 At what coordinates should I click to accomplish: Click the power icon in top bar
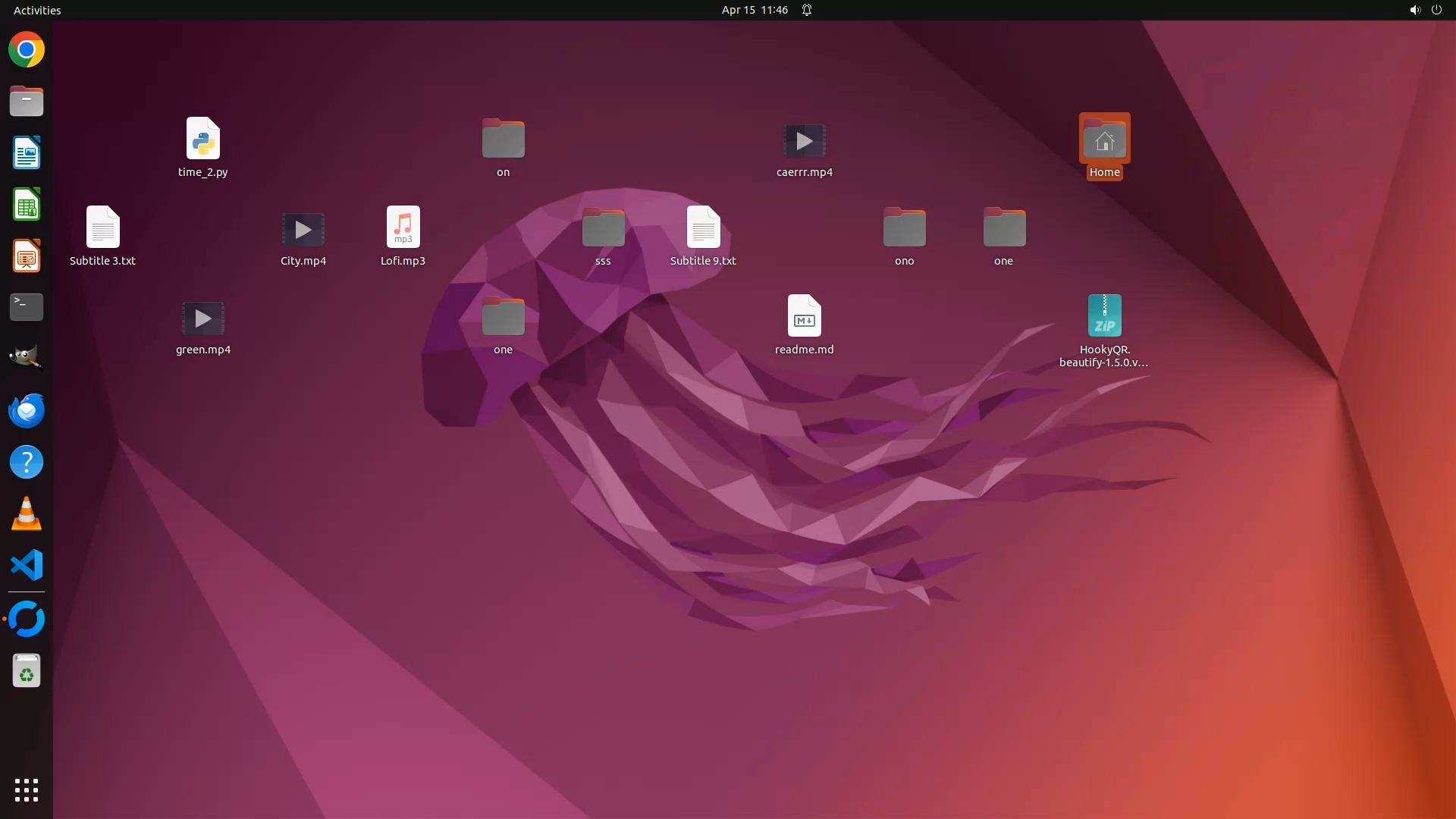1436,10
